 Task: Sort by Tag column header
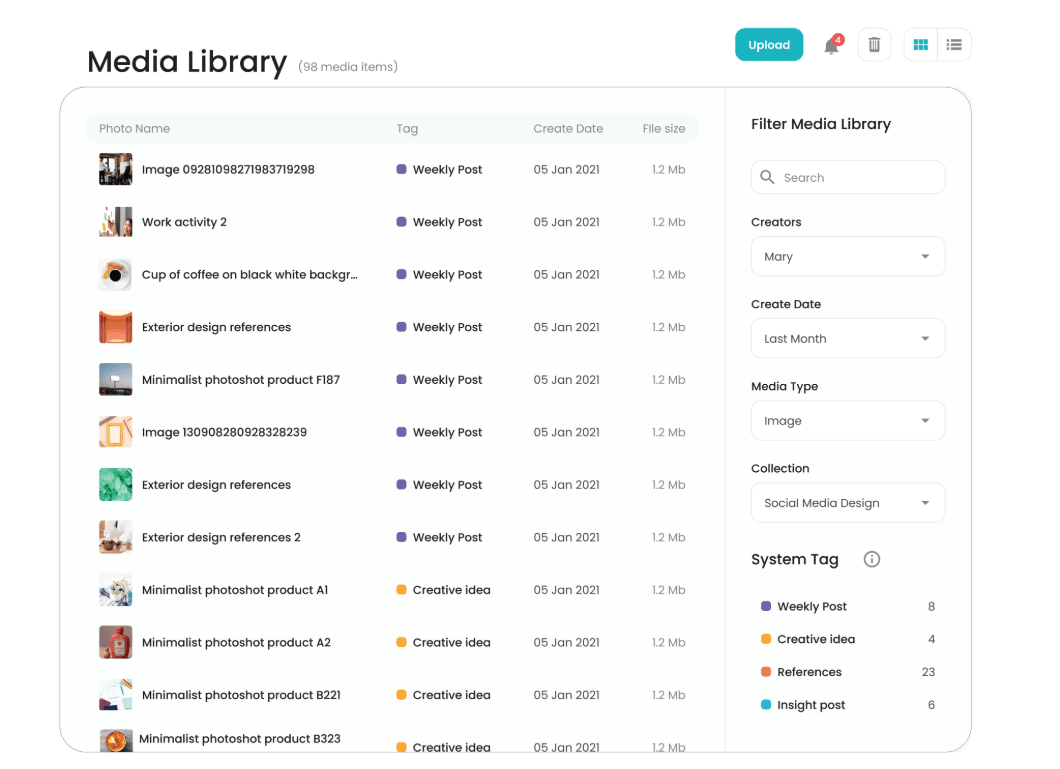pyautogui.click(x=407, y=128)
